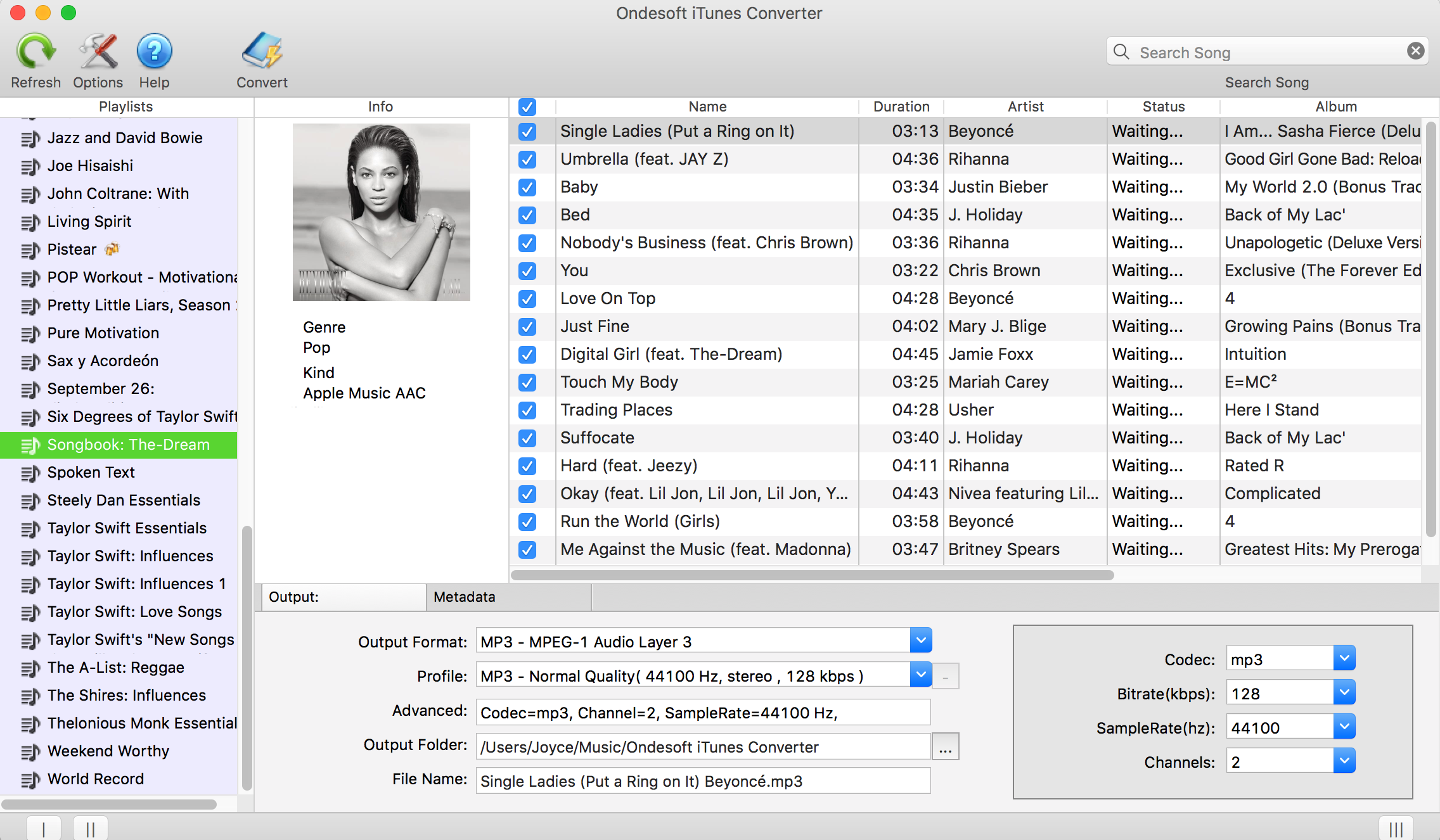Select the Metadata tab
The width and height of the screenshot is (1440, 840).
464,596
